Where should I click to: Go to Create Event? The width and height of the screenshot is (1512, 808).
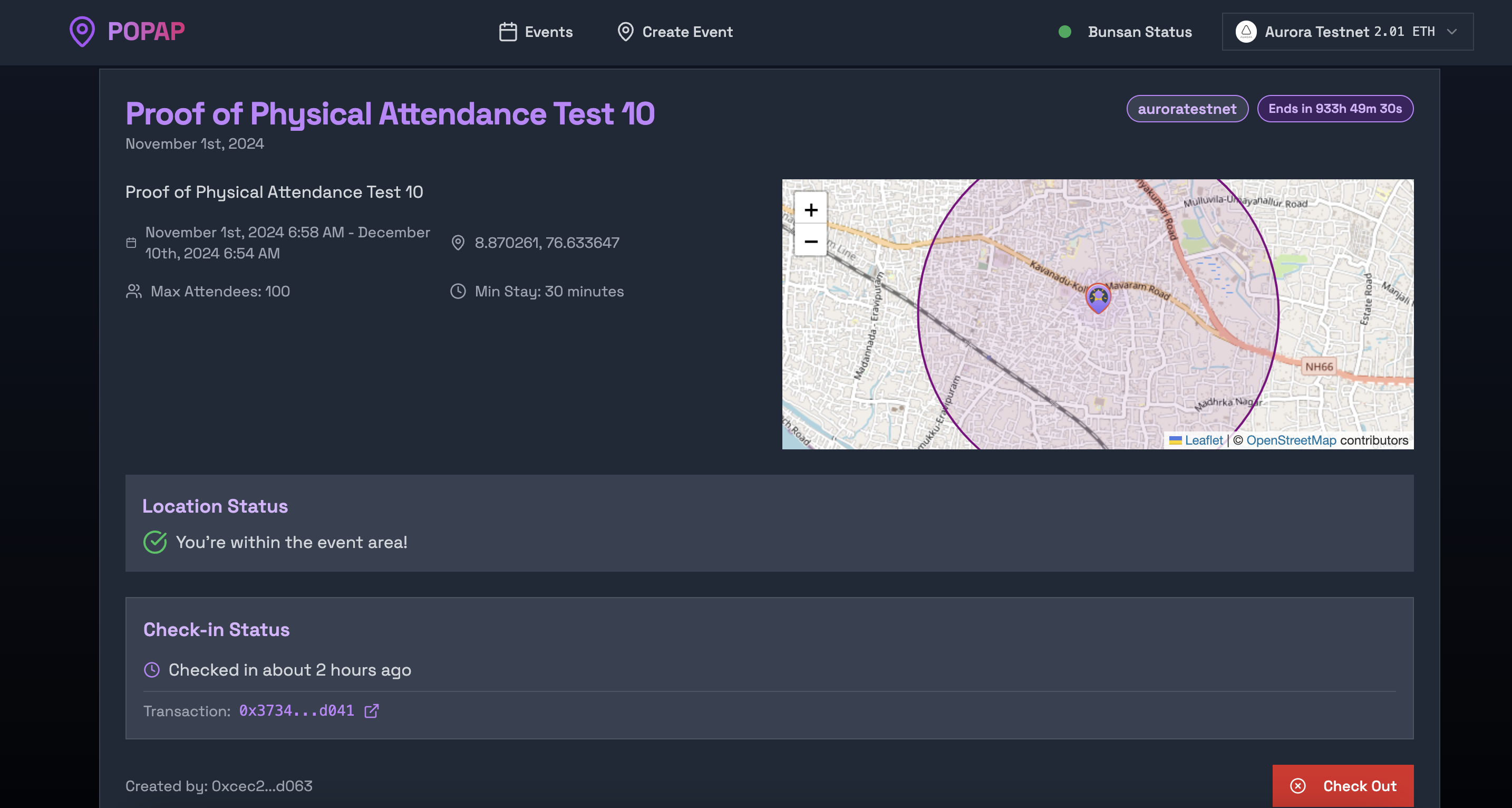(675, 32)
